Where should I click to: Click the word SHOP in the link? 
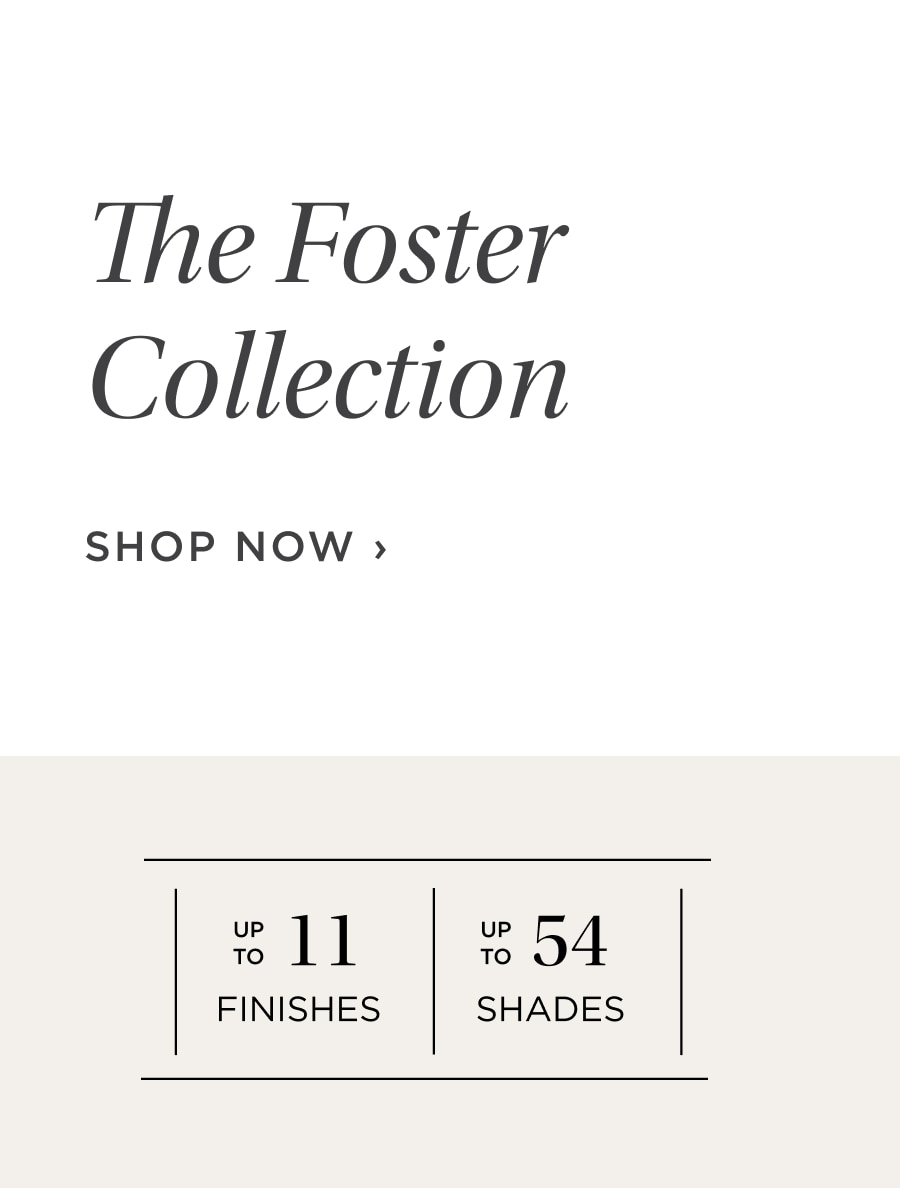(x=150, y=546)
